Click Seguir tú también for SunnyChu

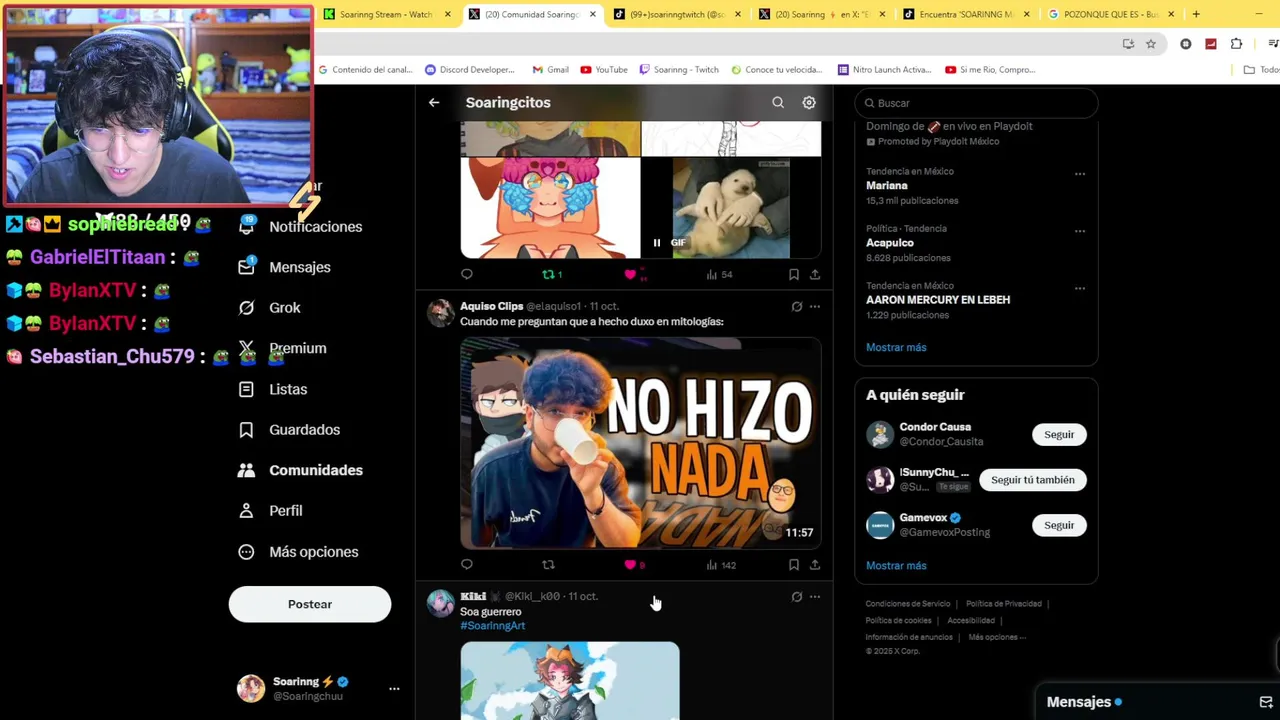(1033, 480)
